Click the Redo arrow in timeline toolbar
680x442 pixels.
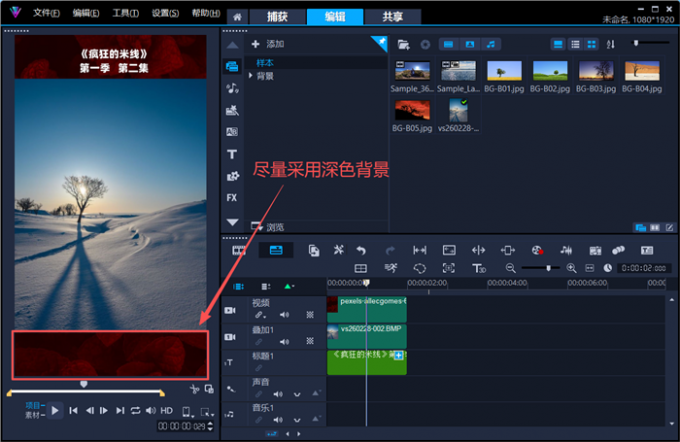pos(390,250)
